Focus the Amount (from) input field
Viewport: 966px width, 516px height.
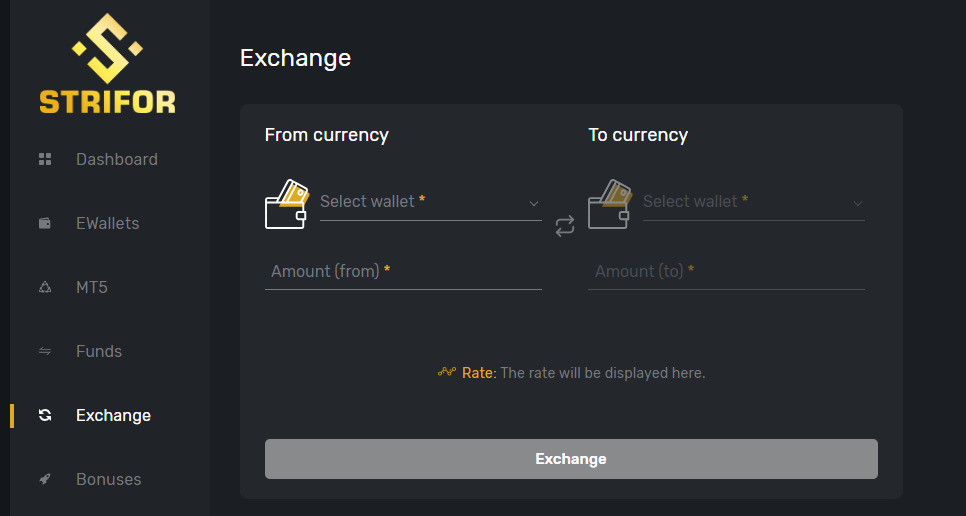pyautogui.click(x=403, y=272)
